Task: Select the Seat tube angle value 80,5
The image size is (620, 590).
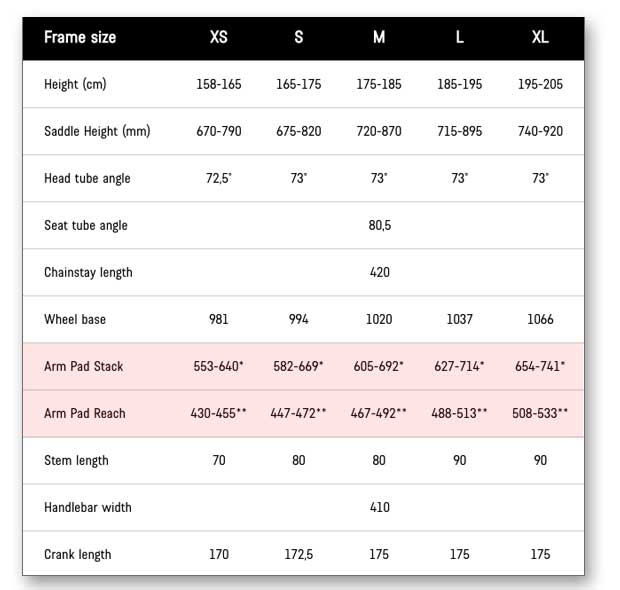Action: [379, 225]
